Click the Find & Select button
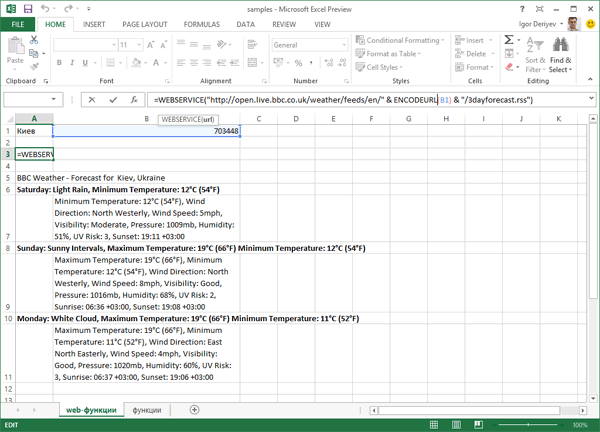This screenshot has height=432, width=600. pos(561,54)
